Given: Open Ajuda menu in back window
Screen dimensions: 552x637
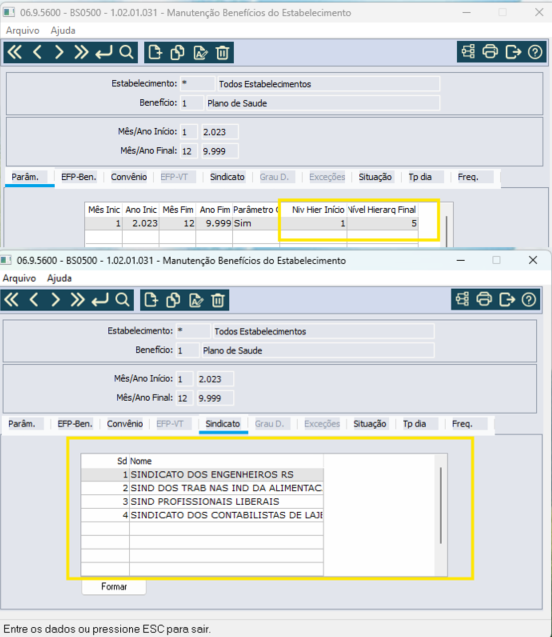Looking at the screenshot, I should (x=63, y=30).
